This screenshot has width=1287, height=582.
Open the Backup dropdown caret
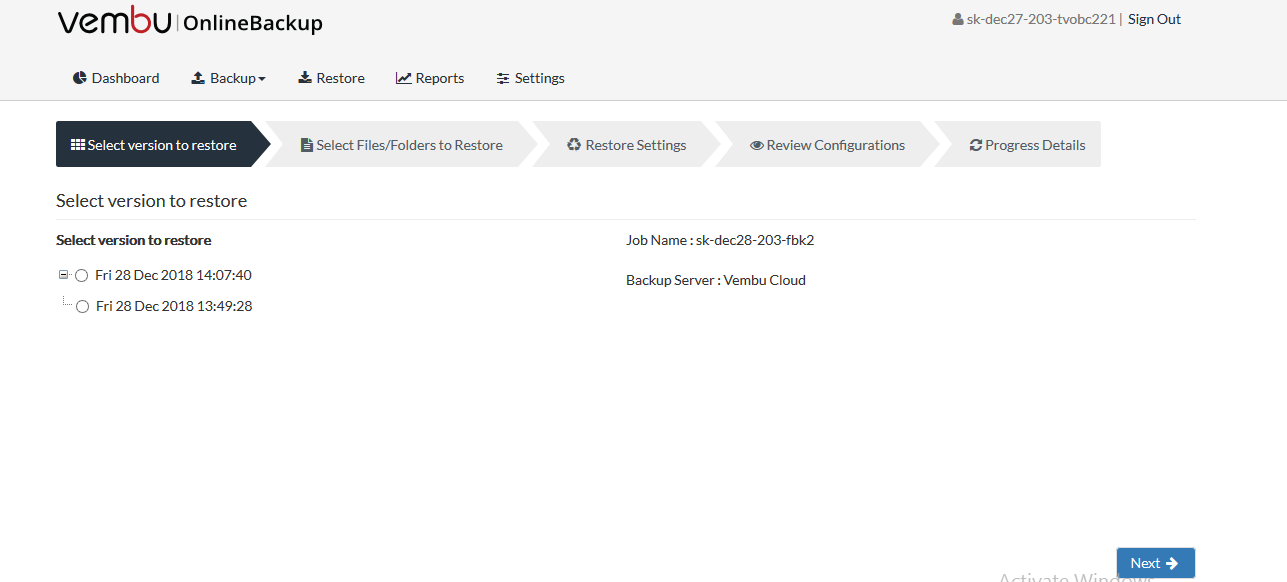[x=262, y=79]
